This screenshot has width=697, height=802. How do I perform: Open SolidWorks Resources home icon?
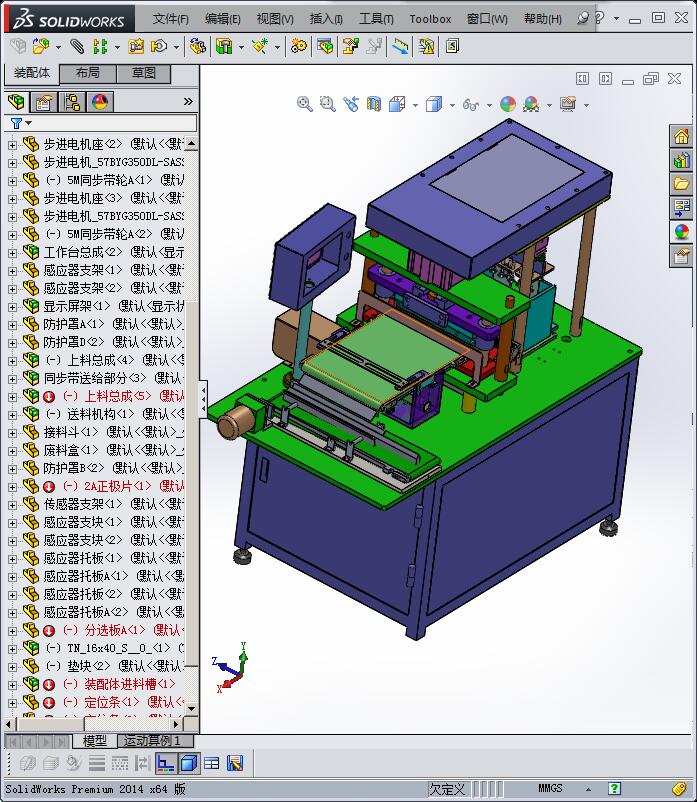coord(681,137)
